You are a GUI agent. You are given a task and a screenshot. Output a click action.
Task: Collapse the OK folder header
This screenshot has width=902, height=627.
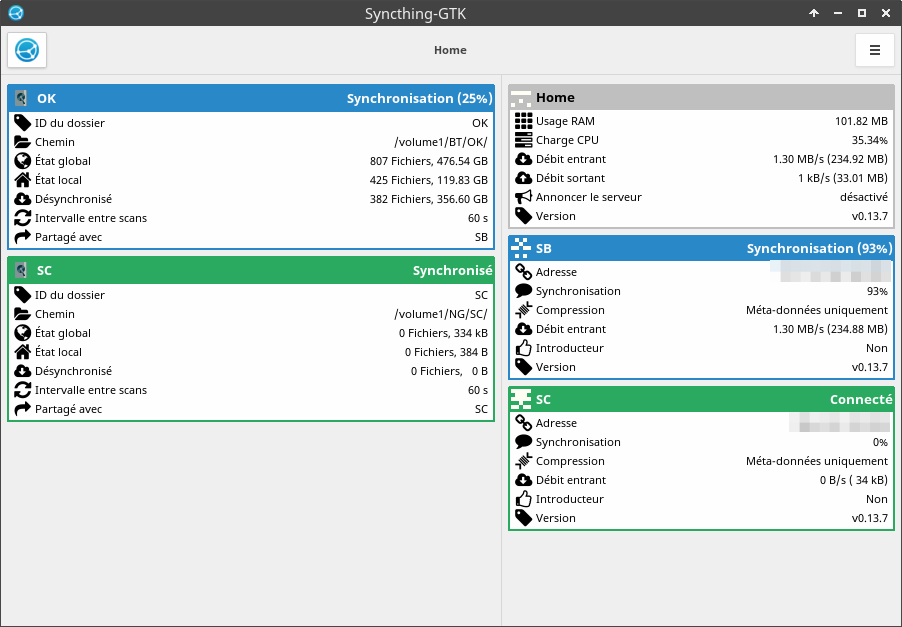click(x=251, y=98)
